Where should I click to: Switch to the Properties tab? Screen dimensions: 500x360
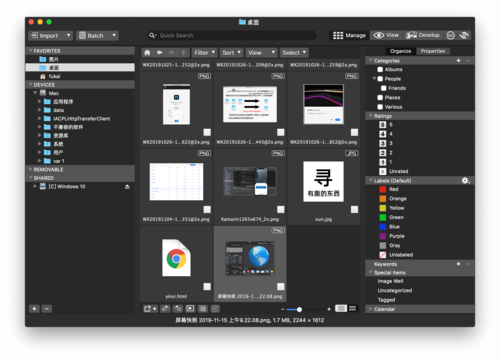pos(433,51)
